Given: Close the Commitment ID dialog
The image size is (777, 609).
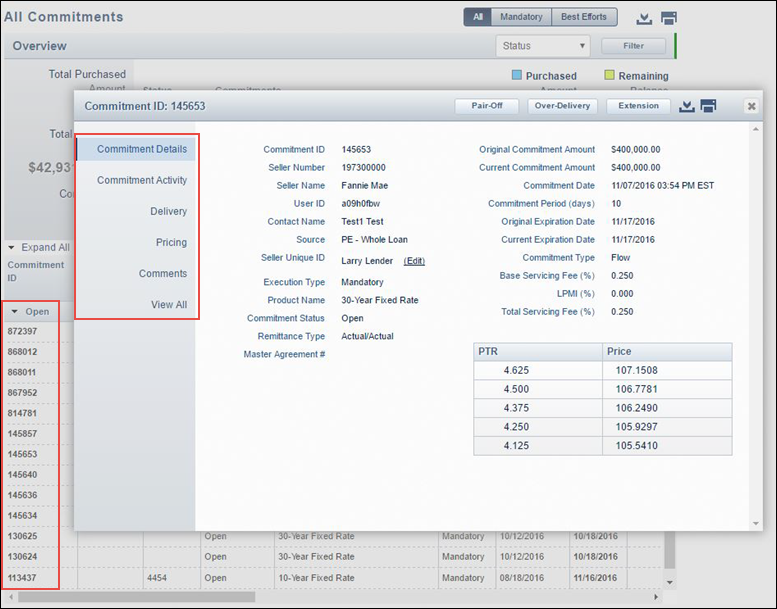Looking at the screenshot, I should click(751, 106).
